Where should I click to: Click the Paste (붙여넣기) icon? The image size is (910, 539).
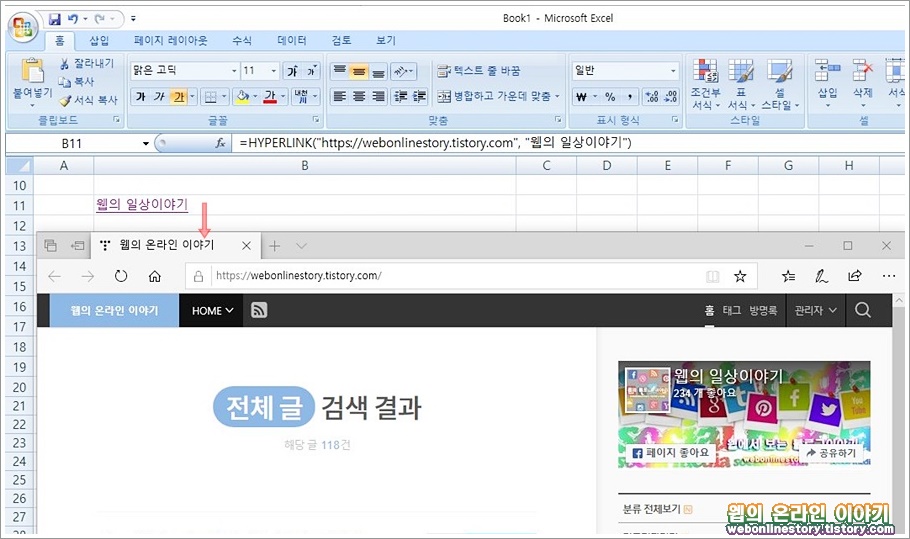point(32,71)
